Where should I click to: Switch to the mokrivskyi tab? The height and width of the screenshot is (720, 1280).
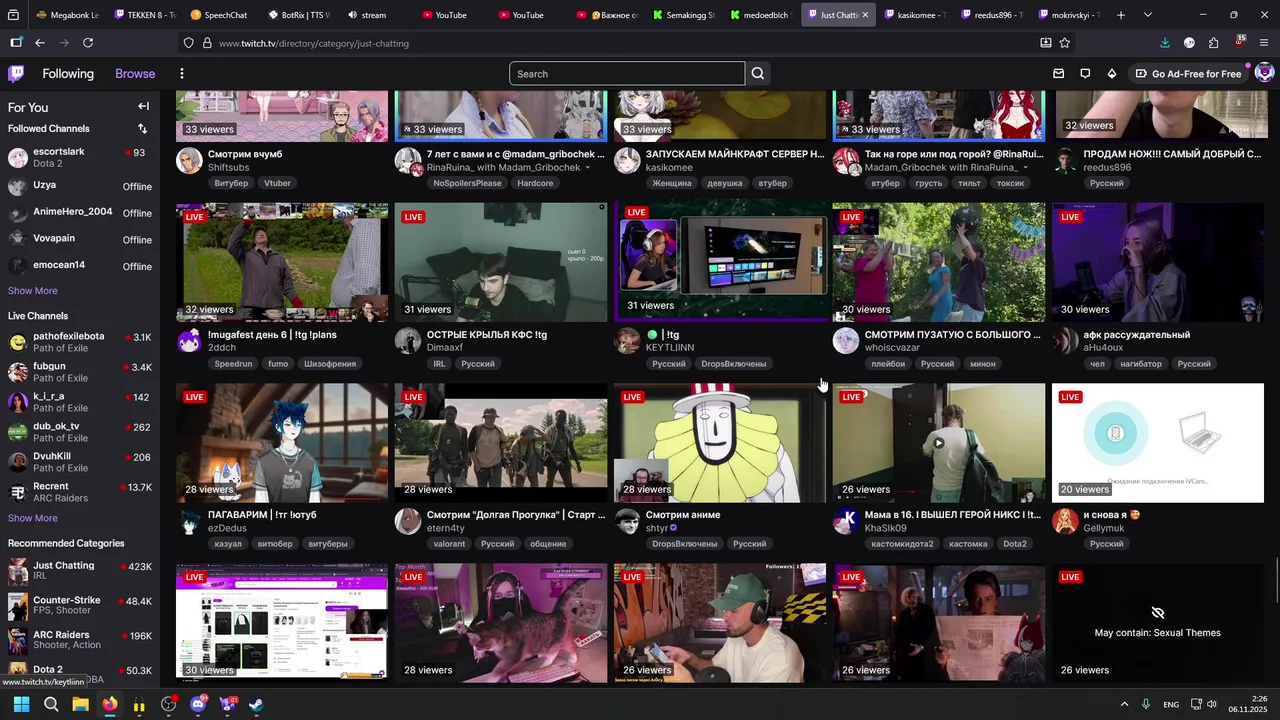(x=1068, y=15)
